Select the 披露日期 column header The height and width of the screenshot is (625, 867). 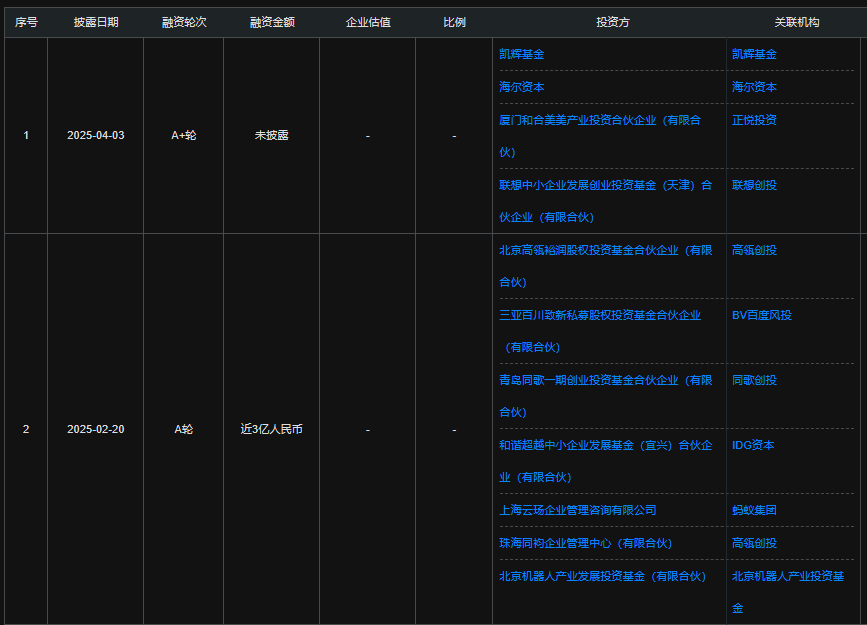(96, 22)
